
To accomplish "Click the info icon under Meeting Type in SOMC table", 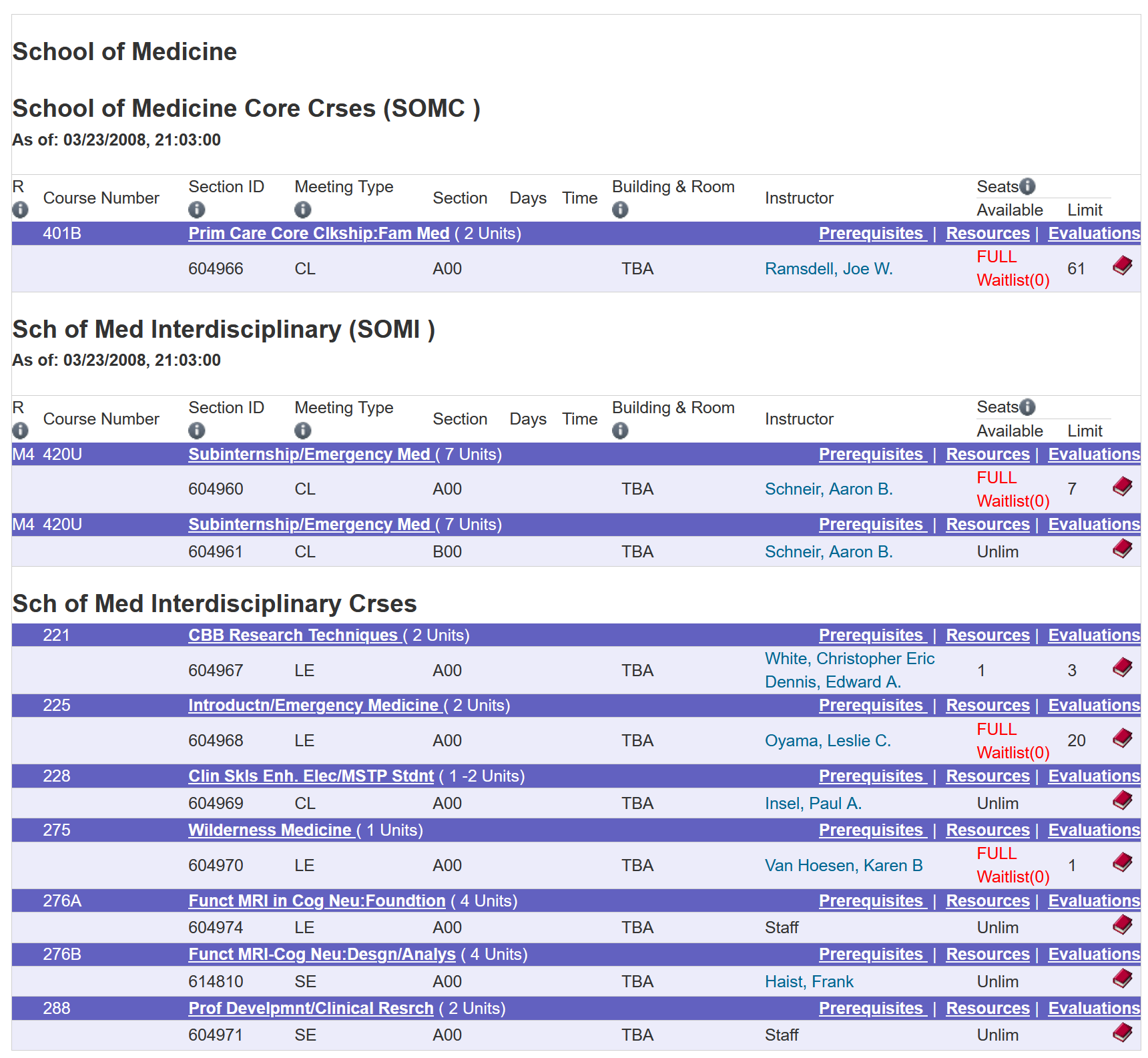I will pos(302,210).
